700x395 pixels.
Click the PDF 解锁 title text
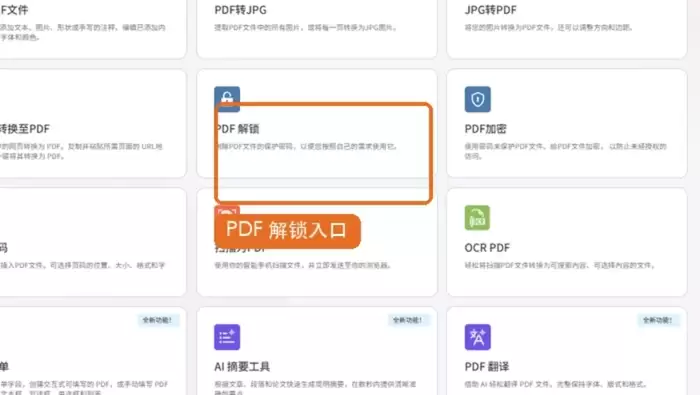(x=237, y=129)
